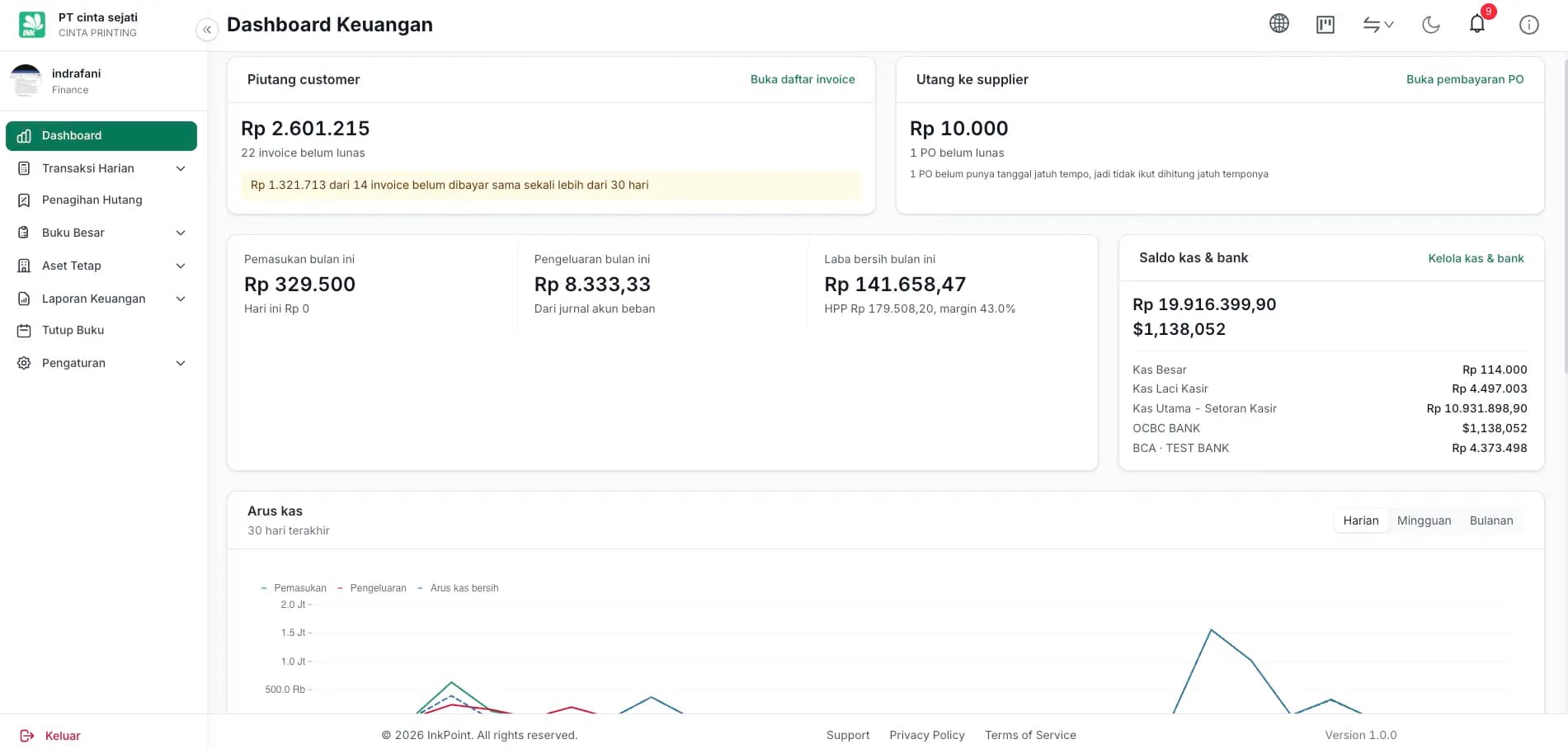Click the Laporan Keuangan document icon
The width and height of the screenshot is (1568, 749).
(x=24, y=299)
